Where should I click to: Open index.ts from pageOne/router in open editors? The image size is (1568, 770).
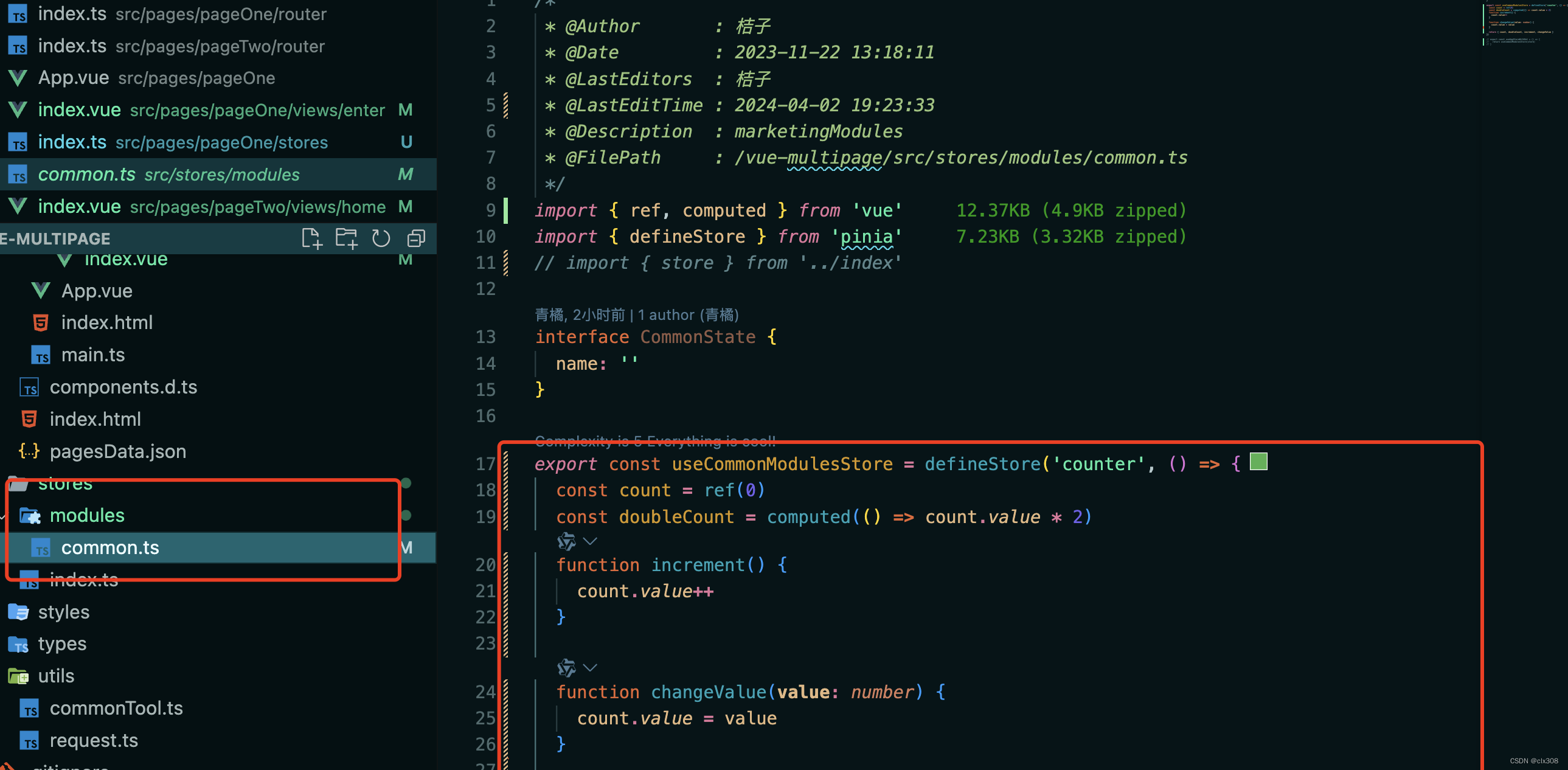[218, 14]
